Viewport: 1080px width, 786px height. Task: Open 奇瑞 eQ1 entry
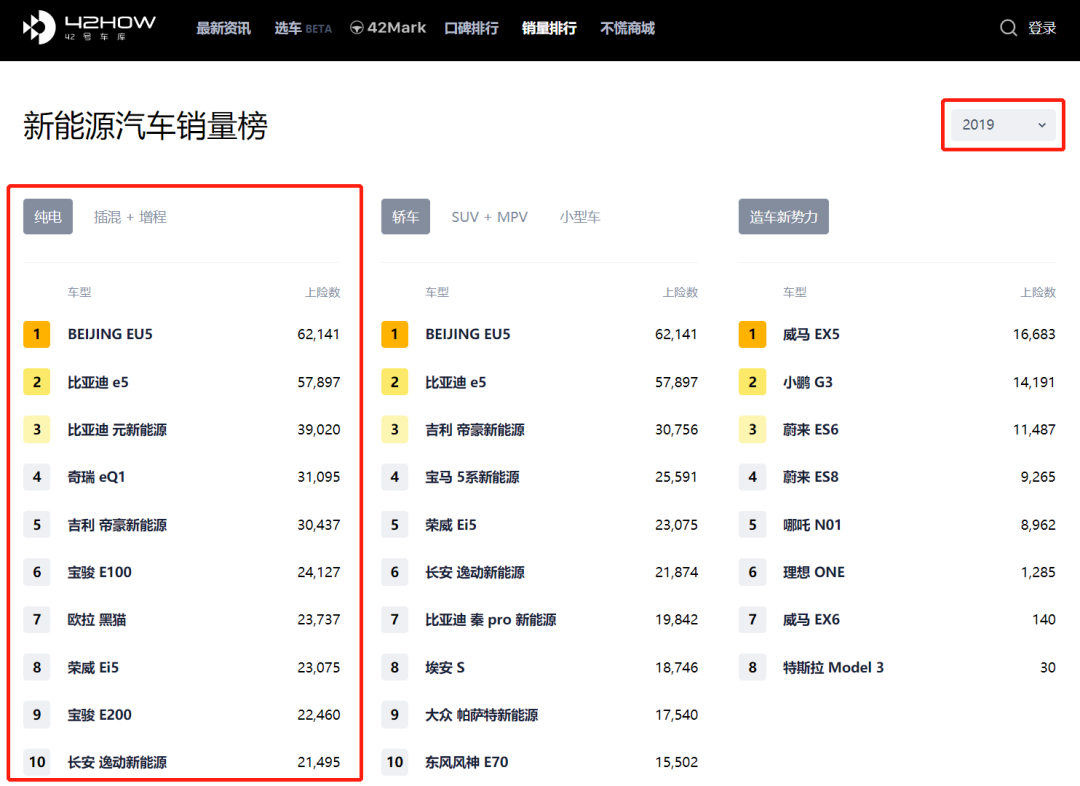pyautogui.click(x=96, y=477)
